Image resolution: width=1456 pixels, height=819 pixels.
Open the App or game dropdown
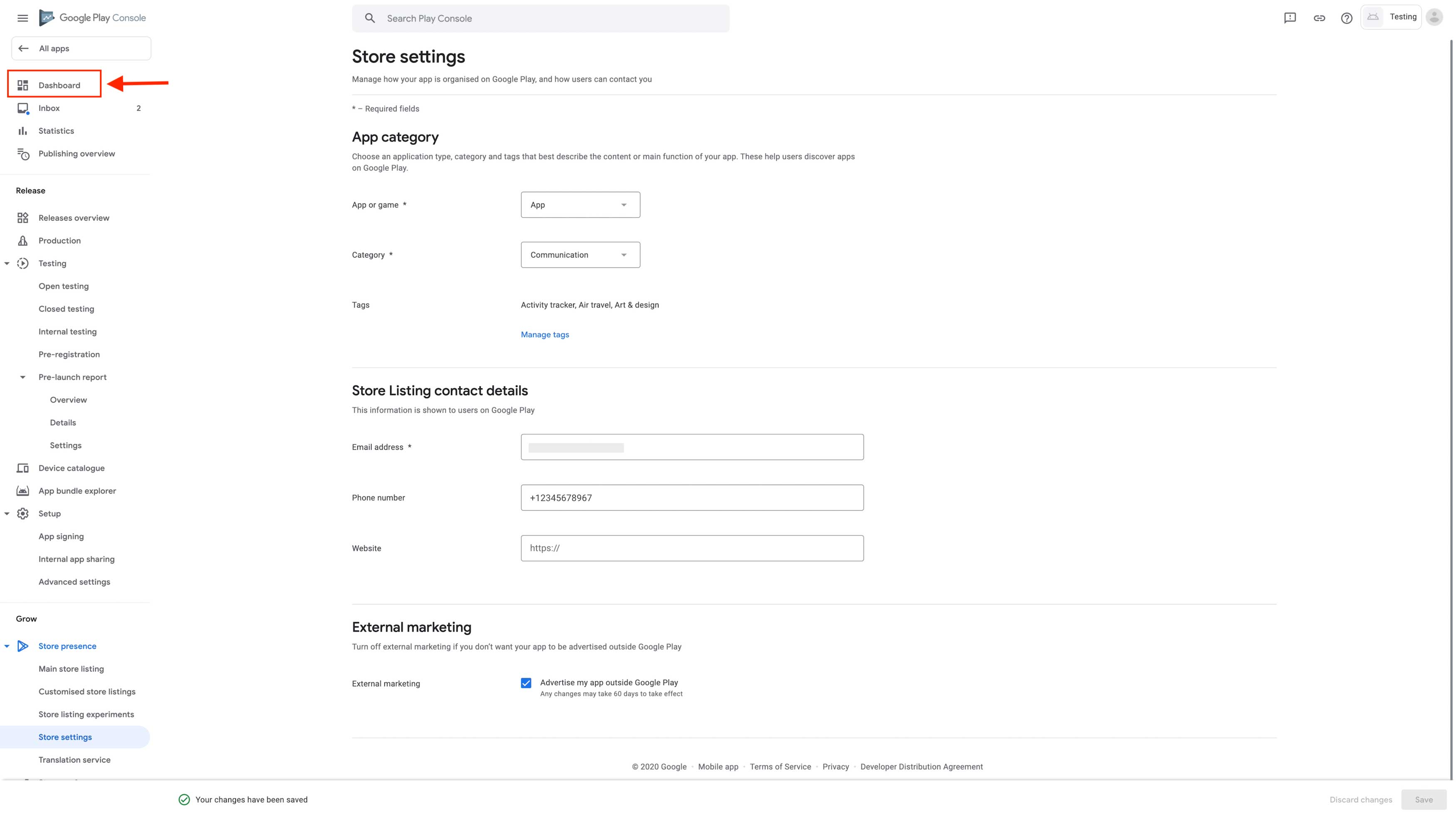(x=580, y=205)
